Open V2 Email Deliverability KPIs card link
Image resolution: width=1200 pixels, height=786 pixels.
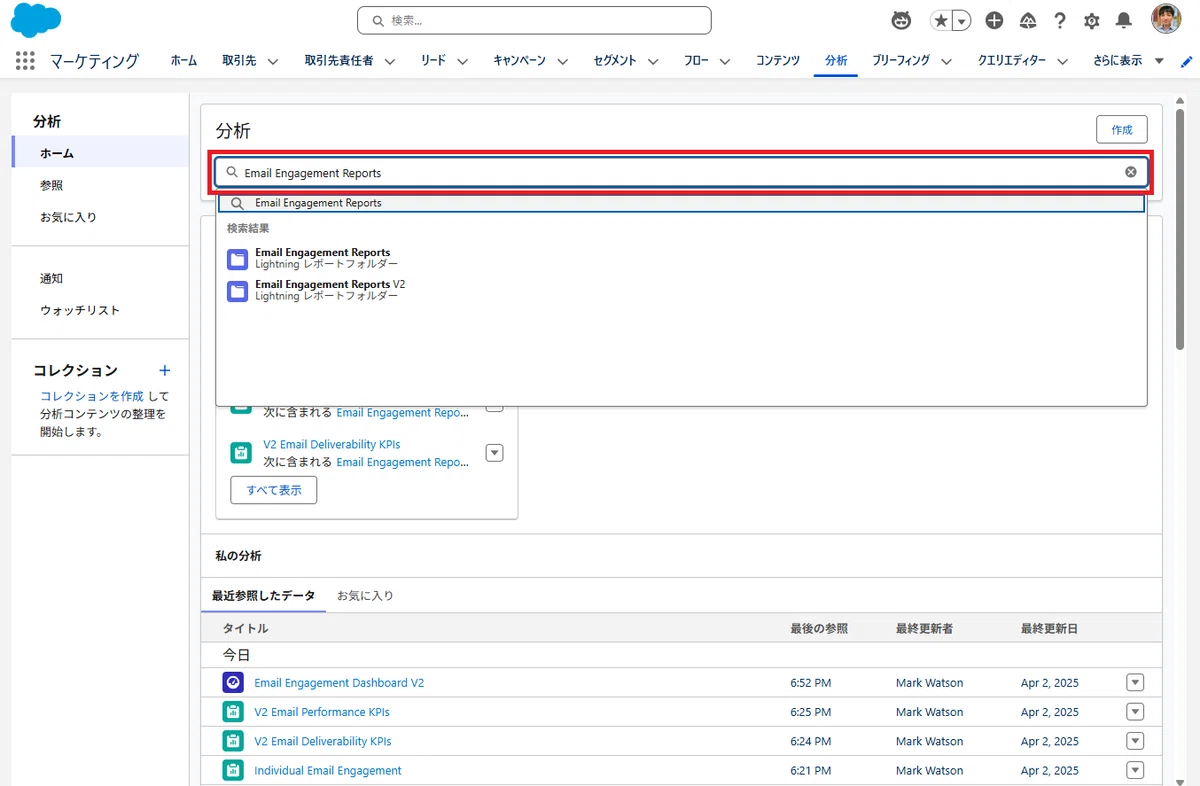coord(331,444)
